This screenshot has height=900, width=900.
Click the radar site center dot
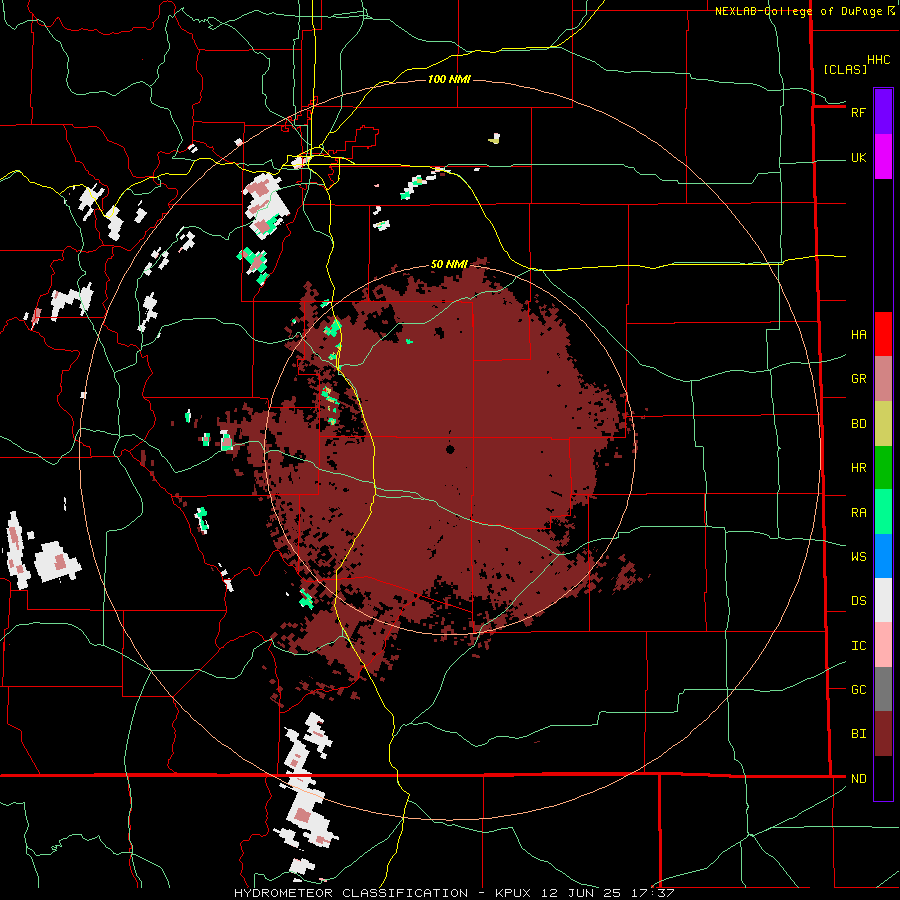point(450,449)
